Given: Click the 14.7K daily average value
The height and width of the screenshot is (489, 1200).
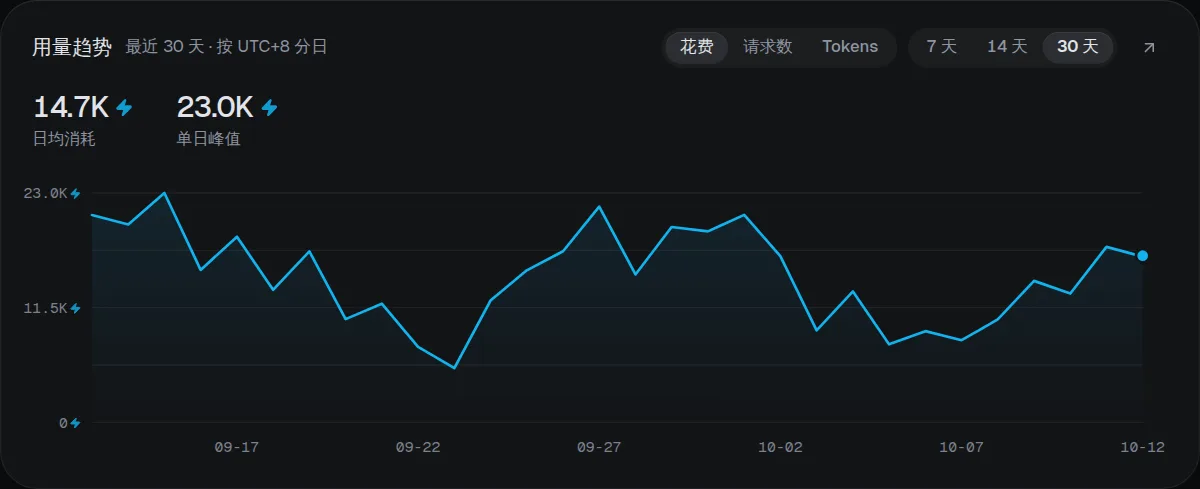Looking at the screenshot, I should click(x=71, y=107).
